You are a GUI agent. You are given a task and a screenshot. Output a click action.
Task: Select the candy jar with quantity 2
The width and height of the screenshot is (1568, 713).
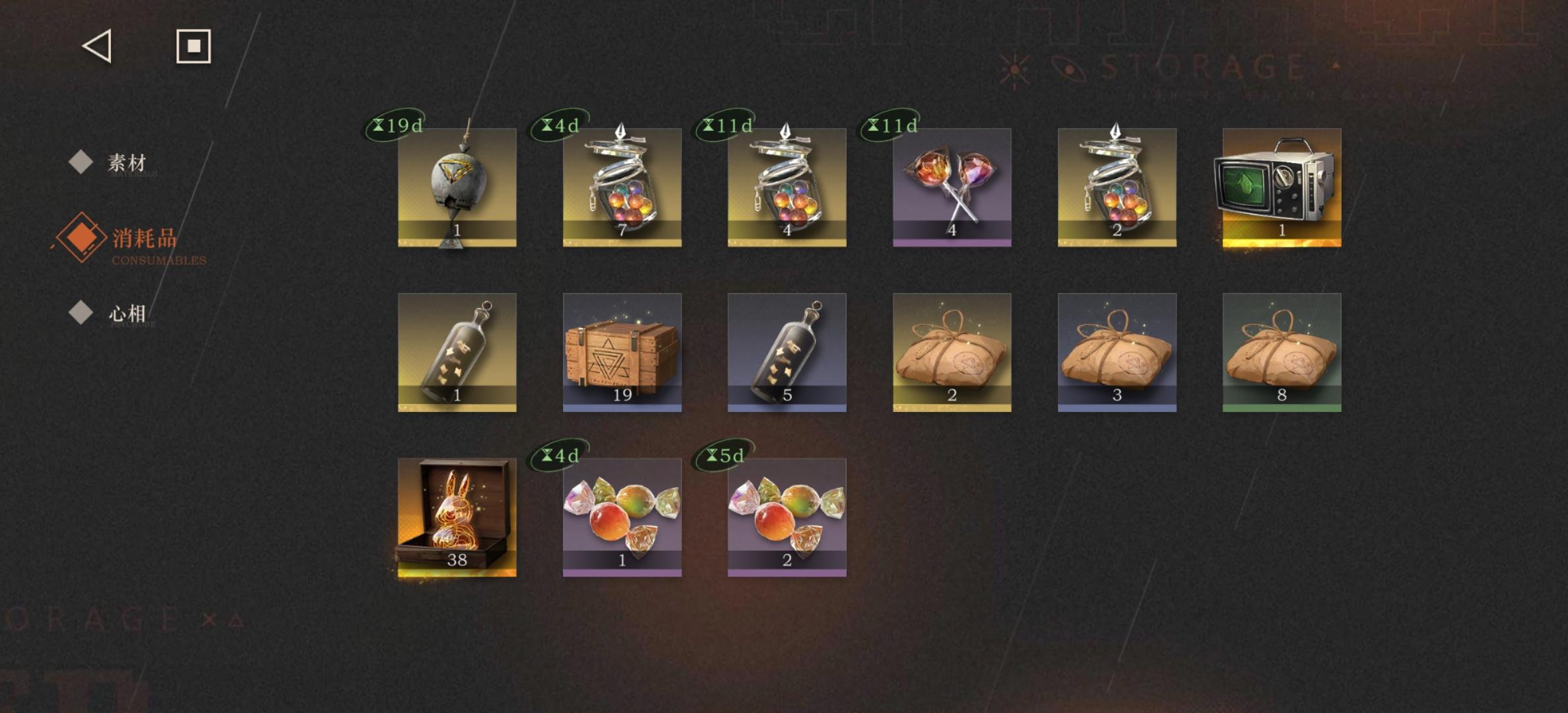pyautogui.click(x=1117, y=187)
